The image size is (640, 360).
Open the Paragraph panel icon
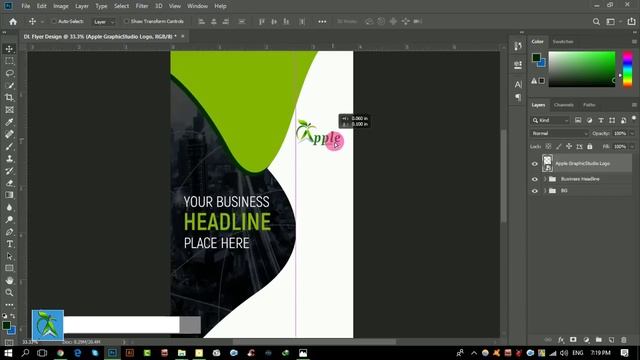tap(518, 97)
